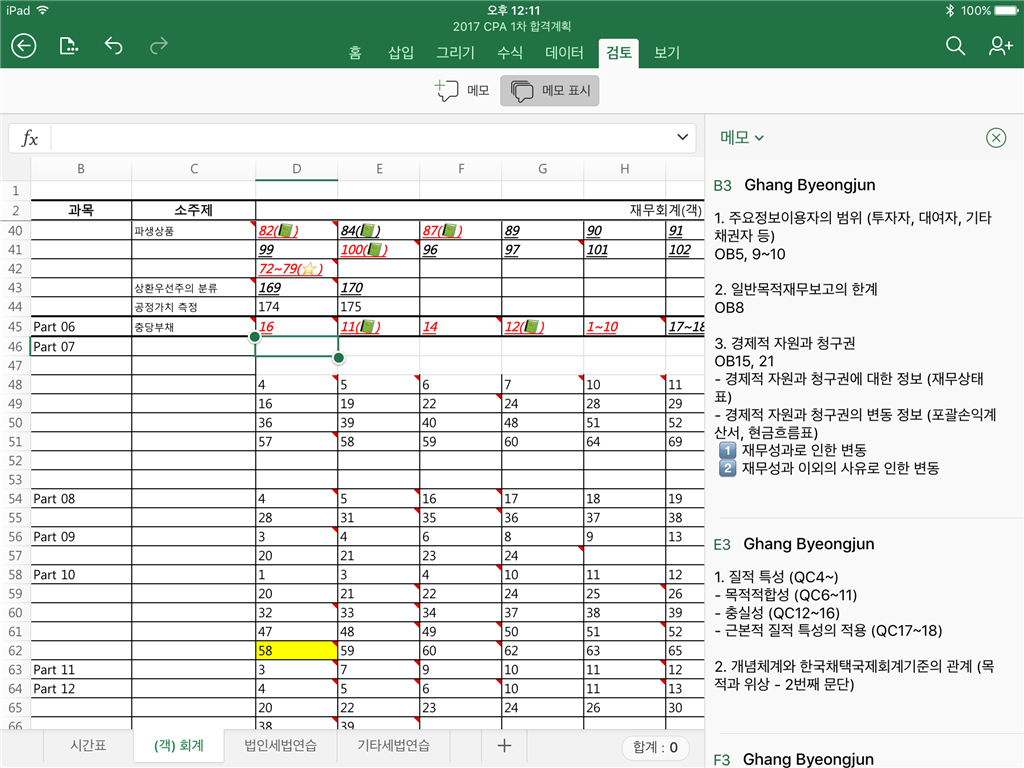The height and width of the screenshot is (768, 1024).
Task: Select the red 1~10 cell
Action: tap(624, 327)
